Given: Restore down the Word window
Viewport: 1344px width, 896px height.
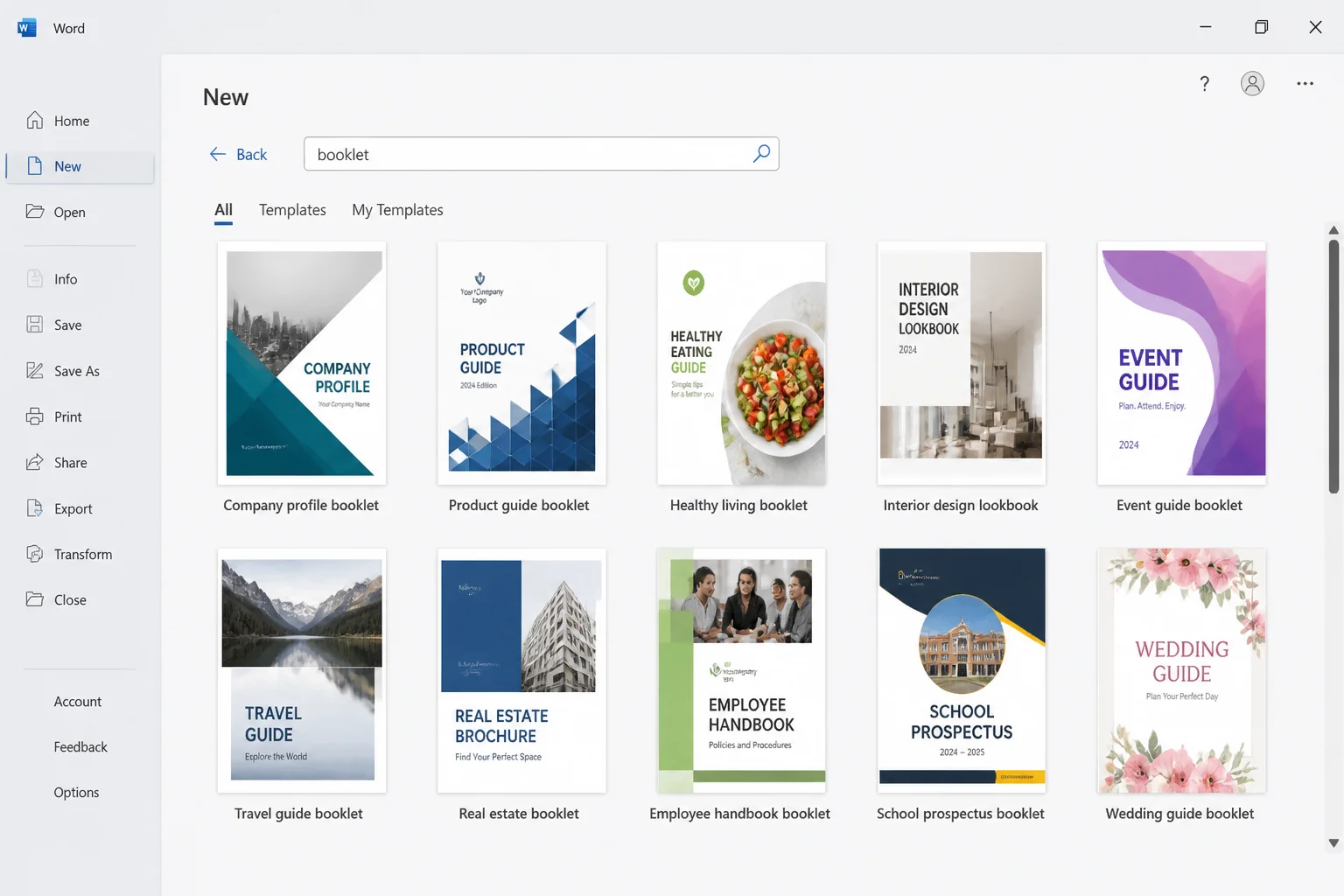Looking at the screenshot, I should pos(1261,27).
